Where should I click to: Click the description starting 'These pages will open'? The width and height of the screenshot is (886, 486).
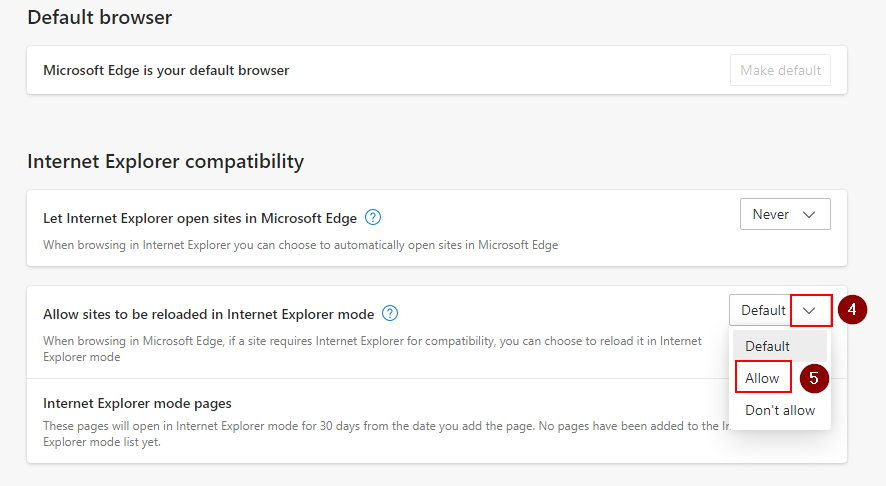pyautogui.click(x=386, y=433)
